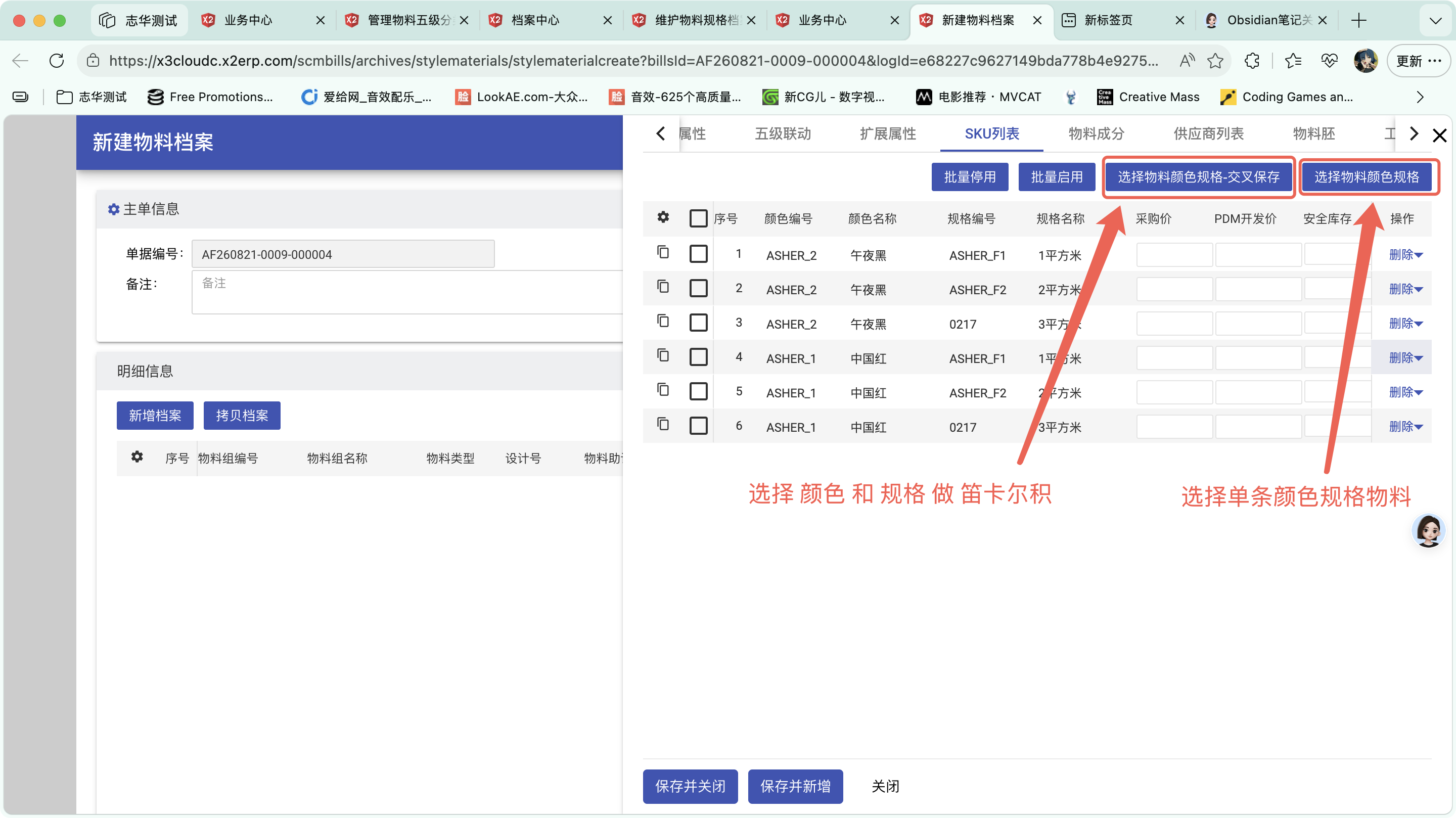Image resolution: width=1456 pixels, height=818 pixels.
Task: Click the 批量停用 button
Action: [x=970, y=177]
